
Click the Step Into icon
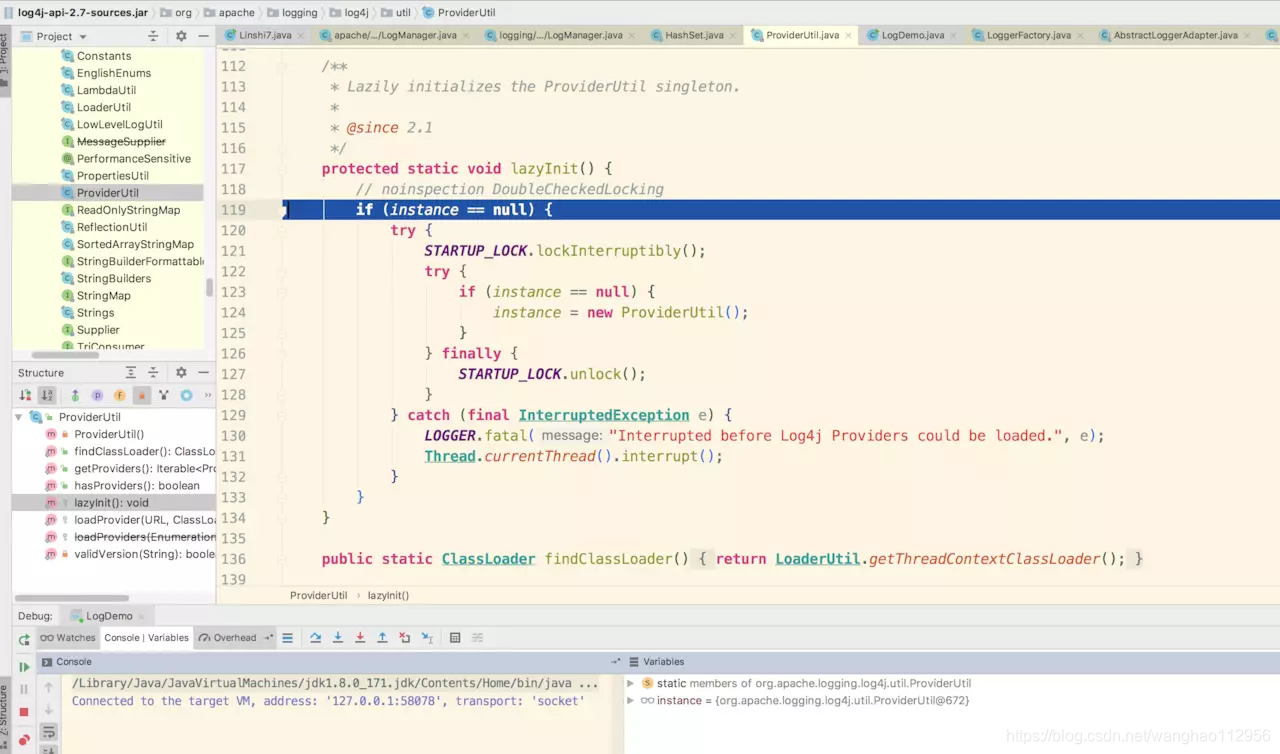(338, 638)
